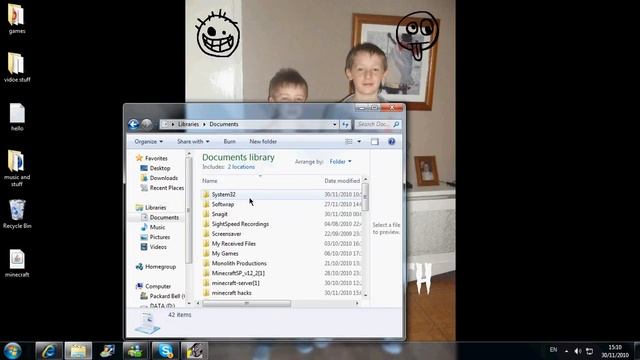Click the file list horizontal scrollbar
Viewport: 640px width, 360px height.
coord(246,303)
